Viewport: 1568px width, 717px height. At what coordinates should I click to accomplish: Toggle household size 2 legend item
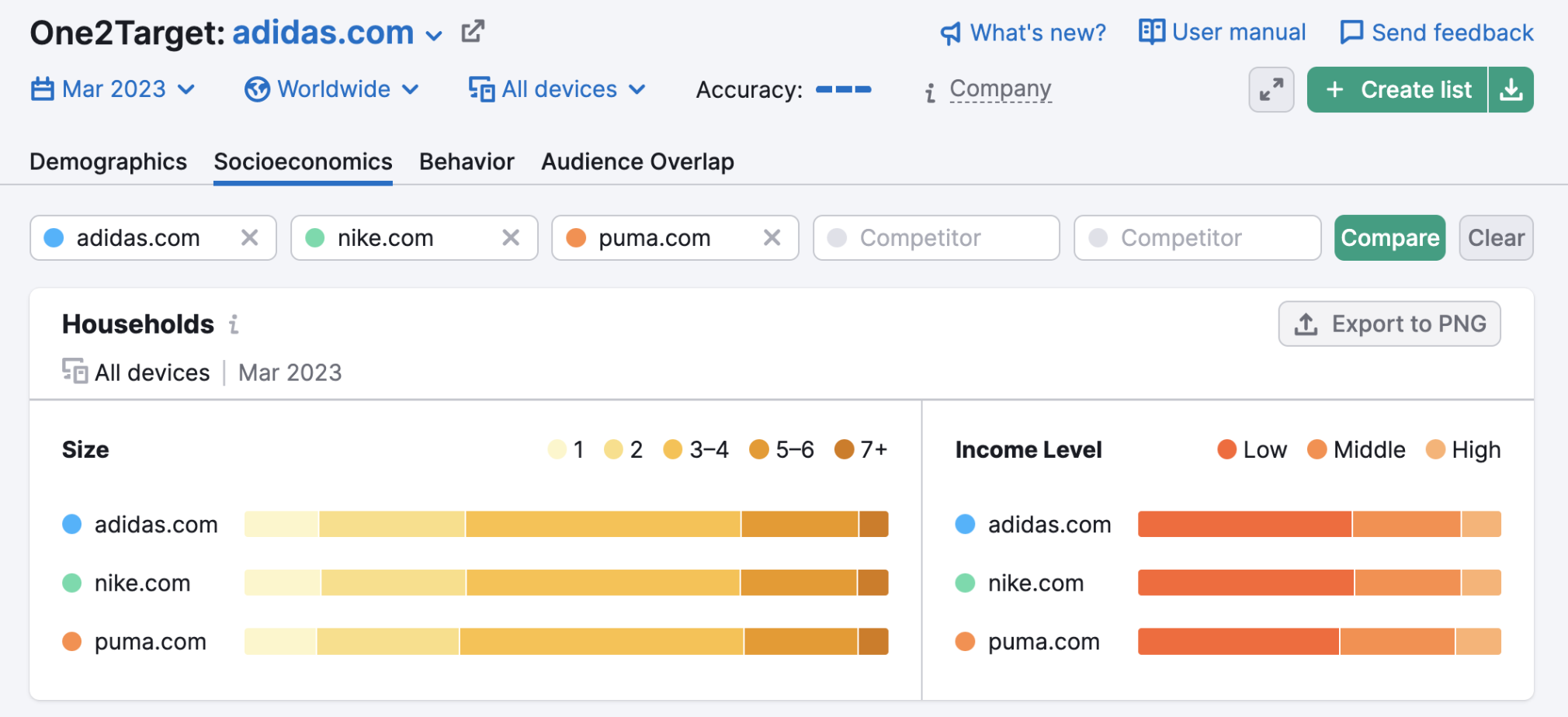pos(623,449)
